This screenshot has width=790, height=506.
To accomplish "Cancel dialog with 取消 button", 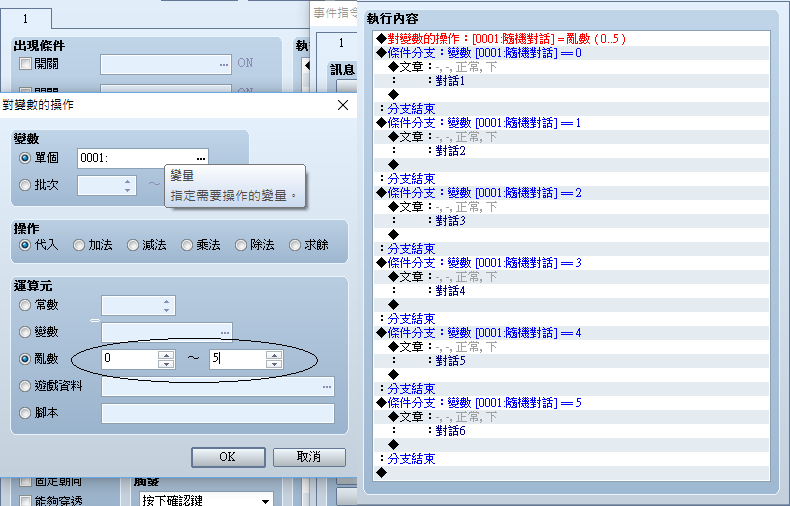I will click(309, 457).
